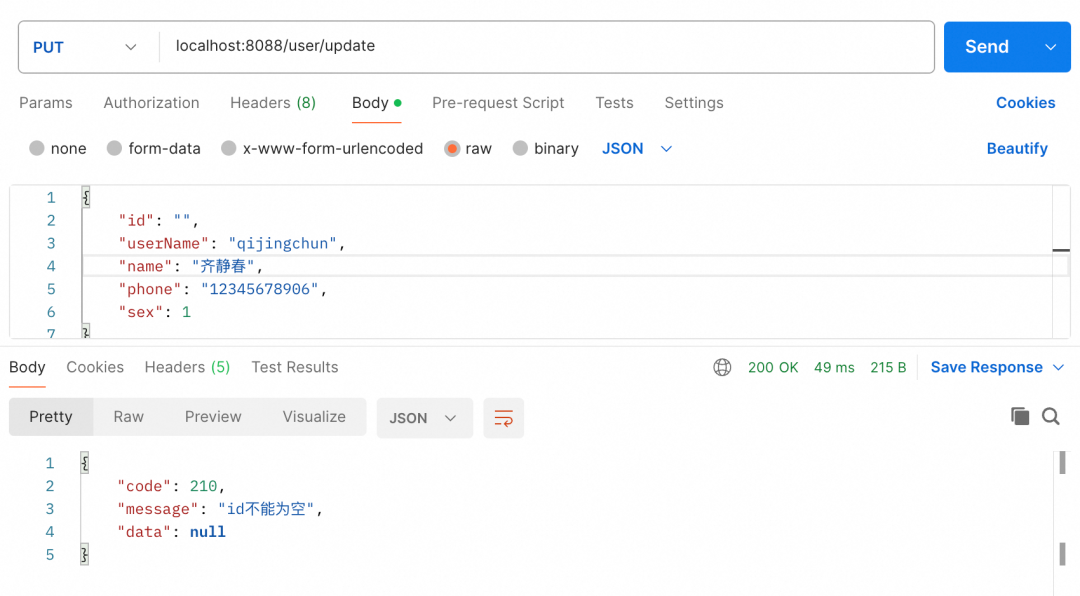Screen dimensions: 1080x596
Task: Switch to the Test Results tab
Action: (x=294, y=367)
